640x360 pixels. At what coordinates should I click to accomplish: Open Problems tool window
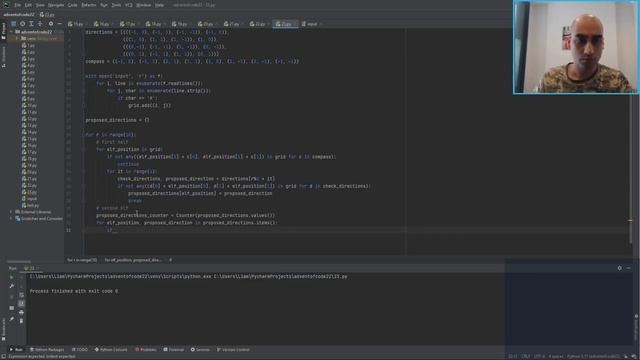(146, 350)
